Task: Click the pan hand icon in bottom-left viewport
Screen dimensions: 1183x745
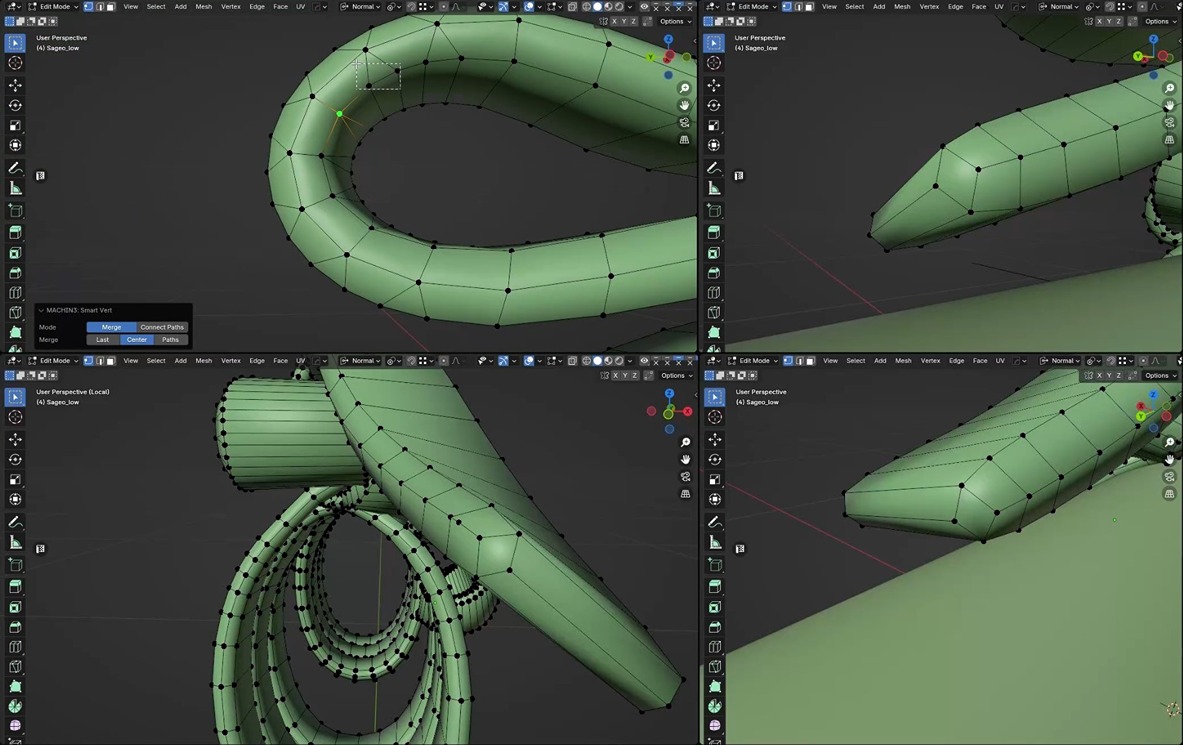Action: pos(685,459)
